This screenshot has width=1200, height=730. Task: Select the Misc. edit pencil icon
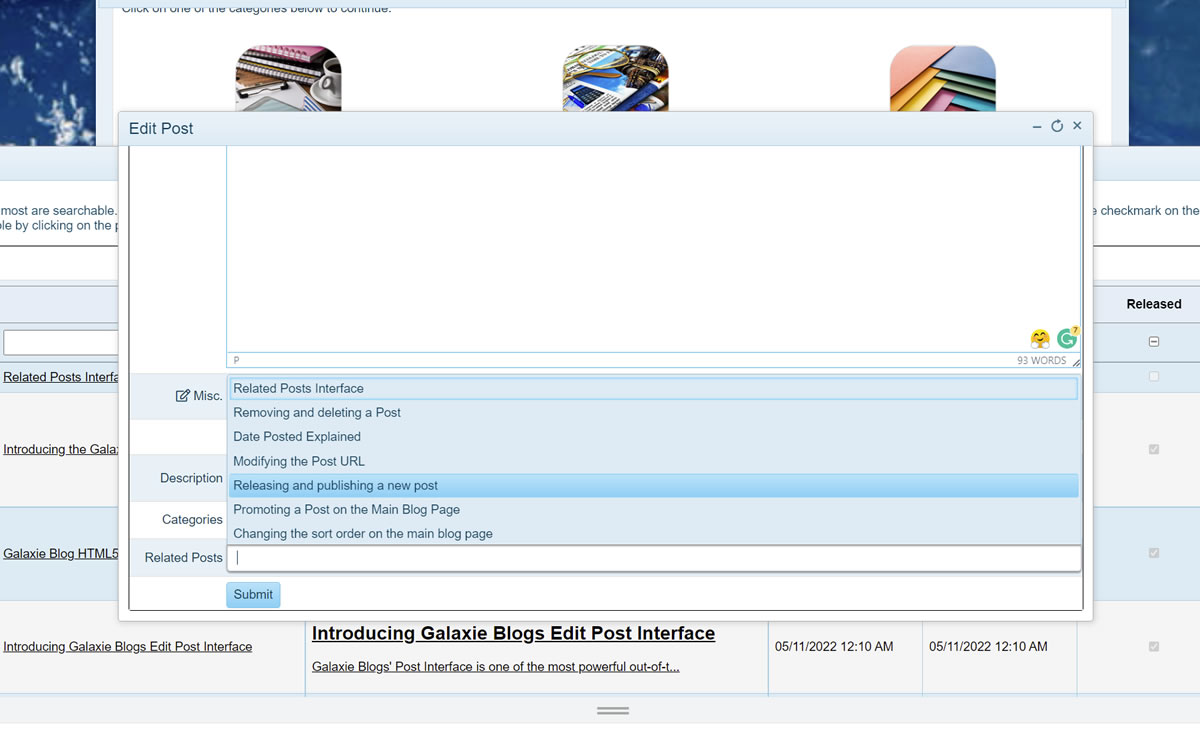pos(184,395)
